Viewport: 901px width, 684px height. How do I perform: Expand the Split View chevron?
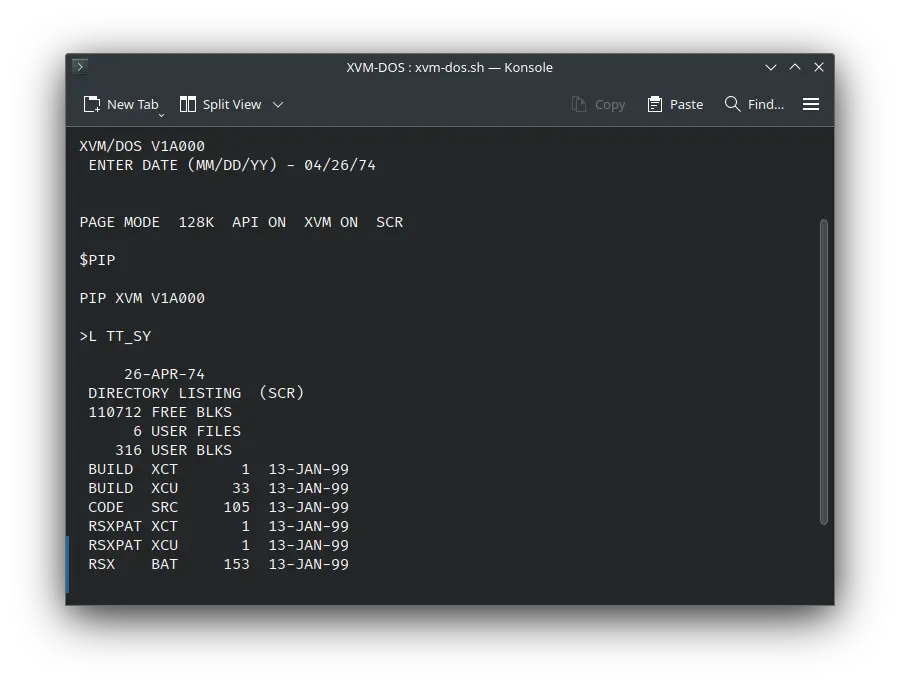coord(278,103)
